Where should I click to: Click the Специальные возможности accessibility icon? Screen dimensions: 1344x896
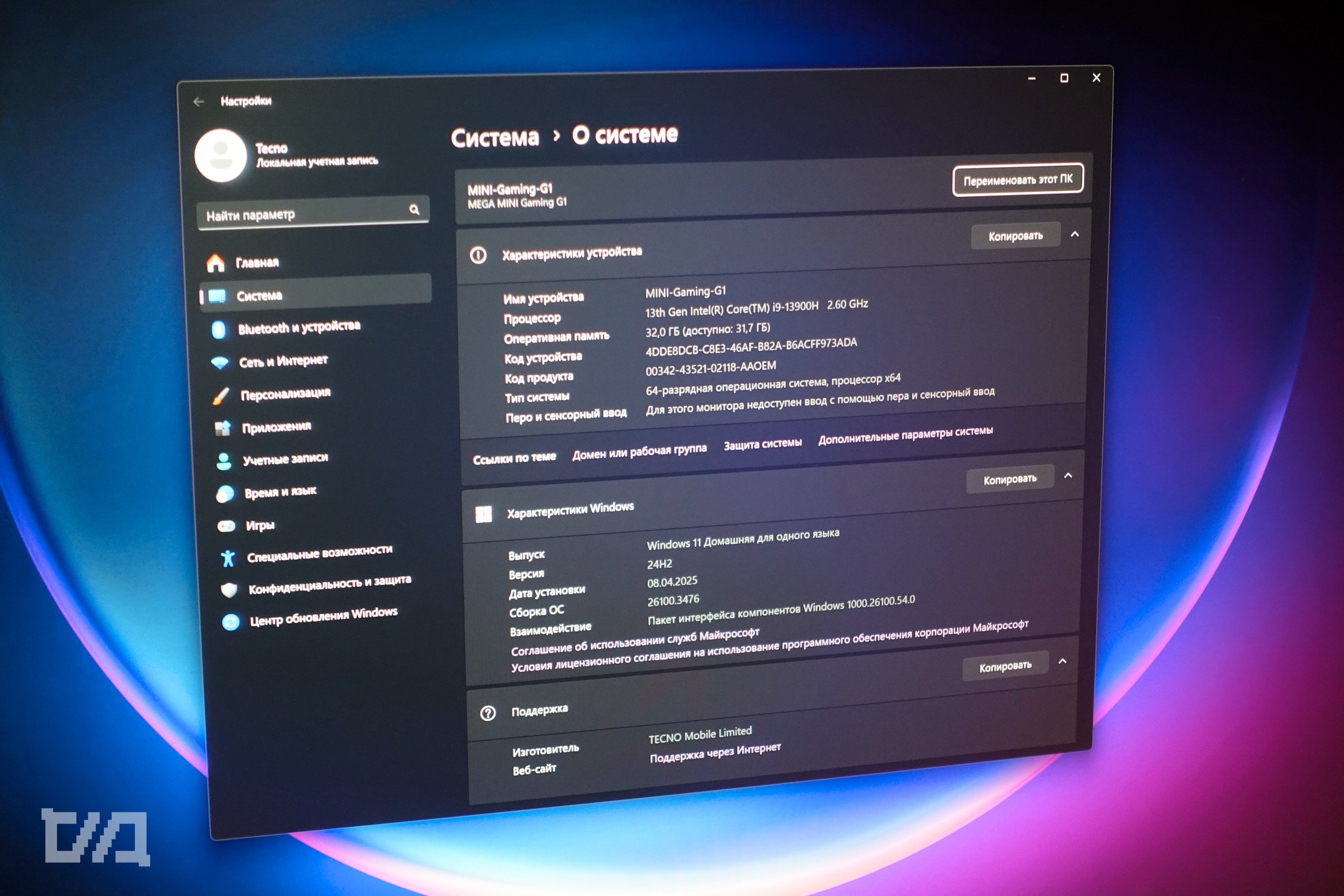tap(228, 558)
